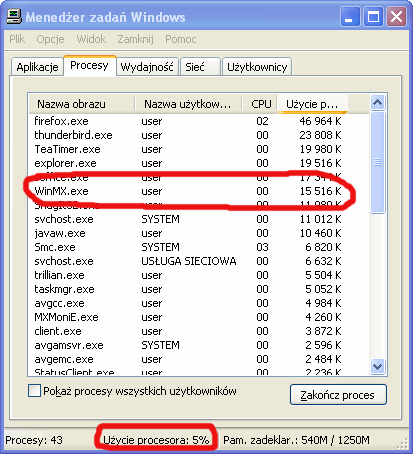Sort by CPU column header
The image size is (413, 454).
coord(260,104)
